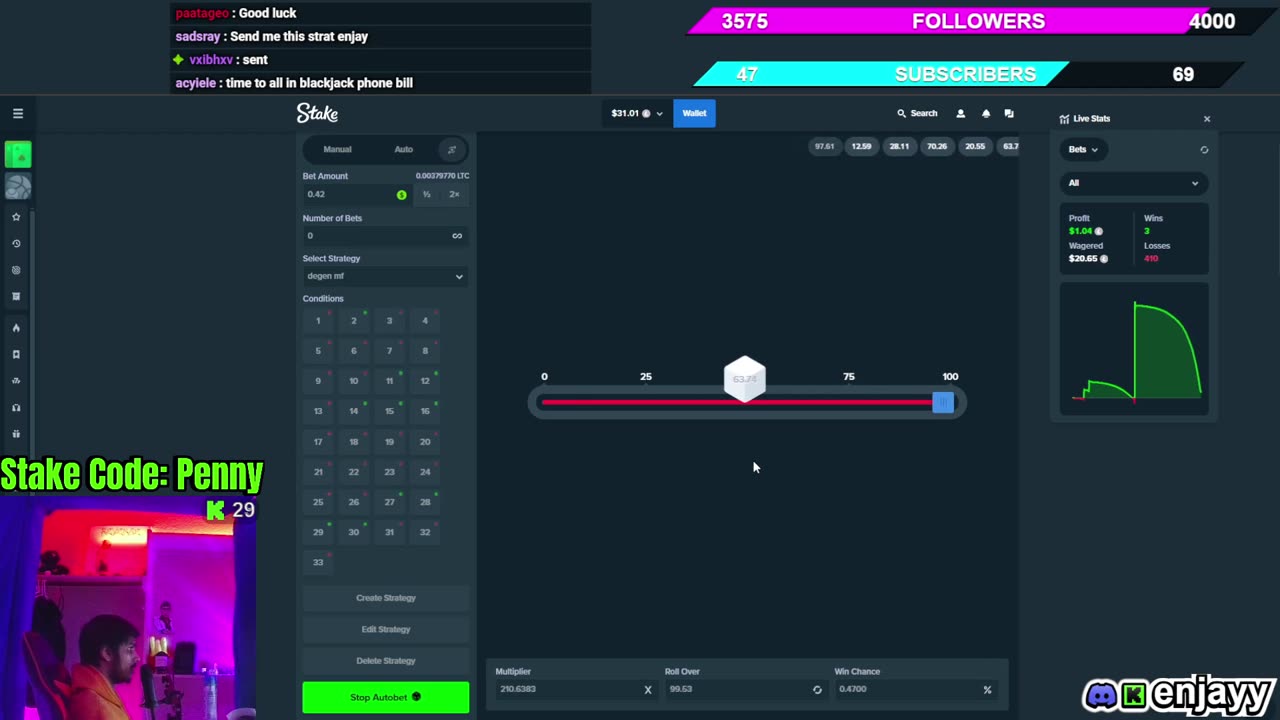Open Recent history clock icon in sidebar
The image size is (1280, 720).
[x=16, y=243]
